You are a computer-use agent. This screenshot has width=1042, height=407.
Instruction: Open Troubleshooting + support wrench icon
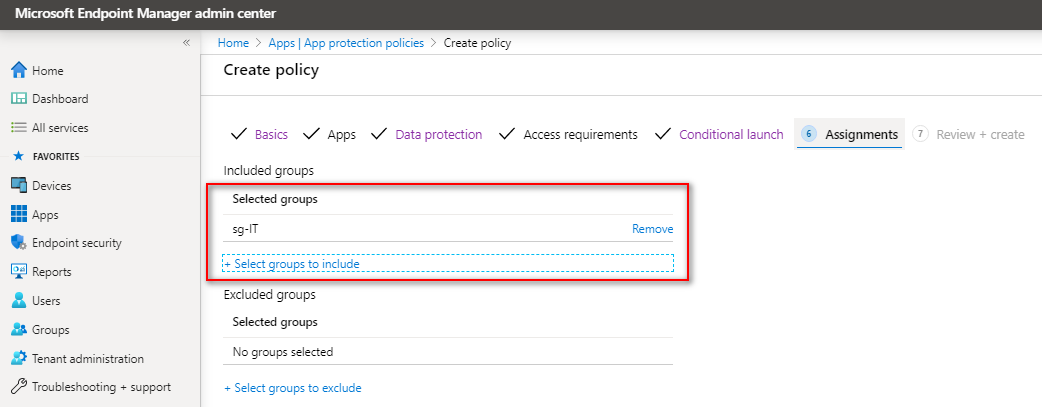(19, 387)
